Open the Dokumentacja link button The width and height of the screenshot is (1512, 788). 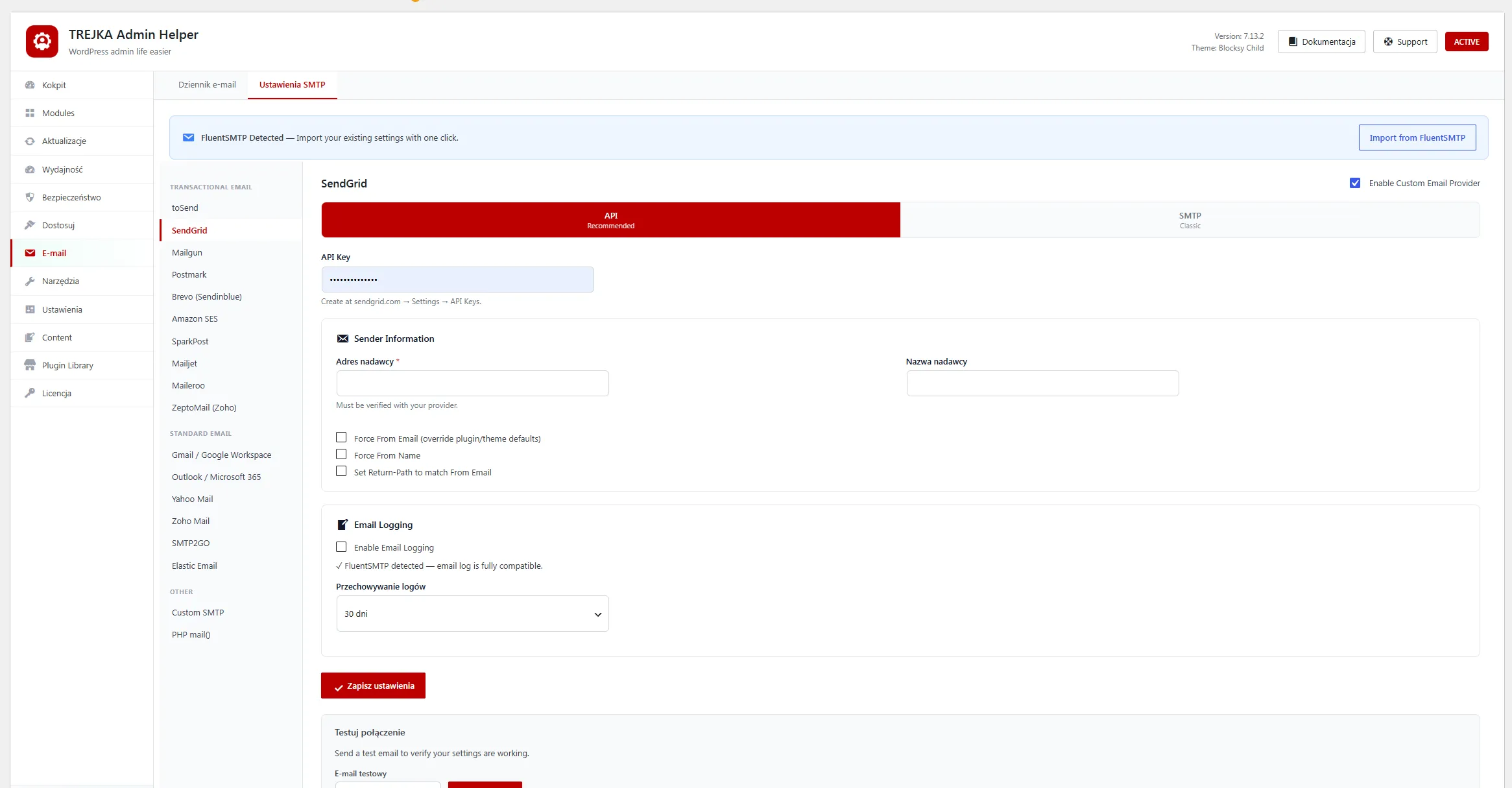1321,42
